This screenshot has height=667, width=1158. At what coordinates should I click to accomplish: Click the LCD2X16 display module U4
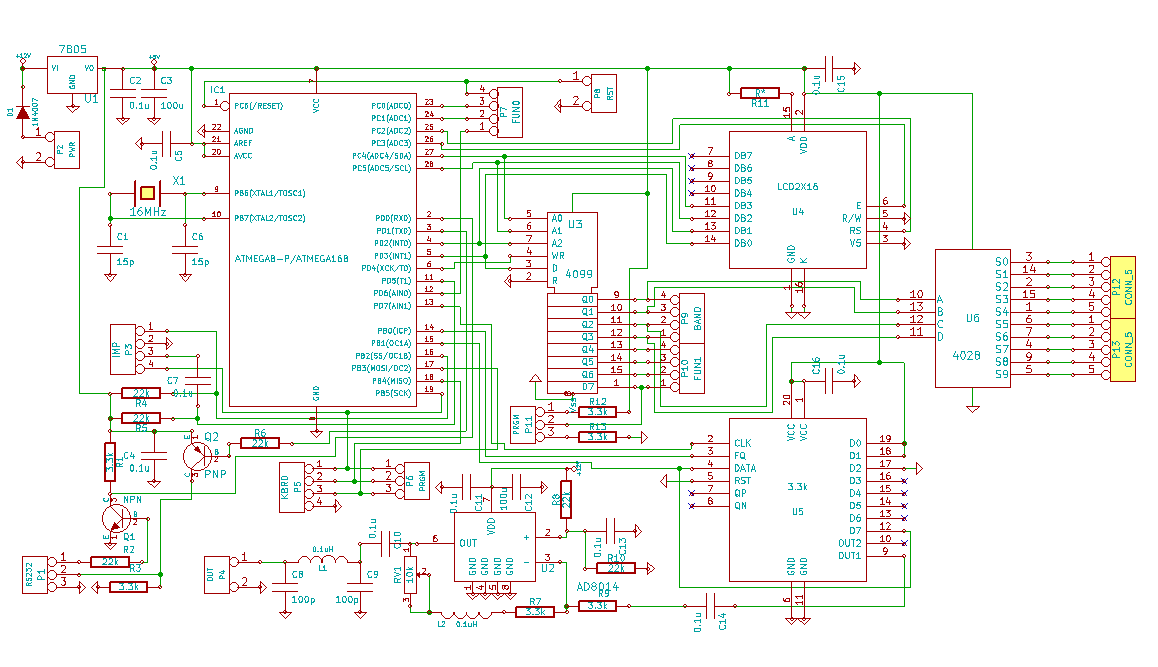click(x=797, y=200)
